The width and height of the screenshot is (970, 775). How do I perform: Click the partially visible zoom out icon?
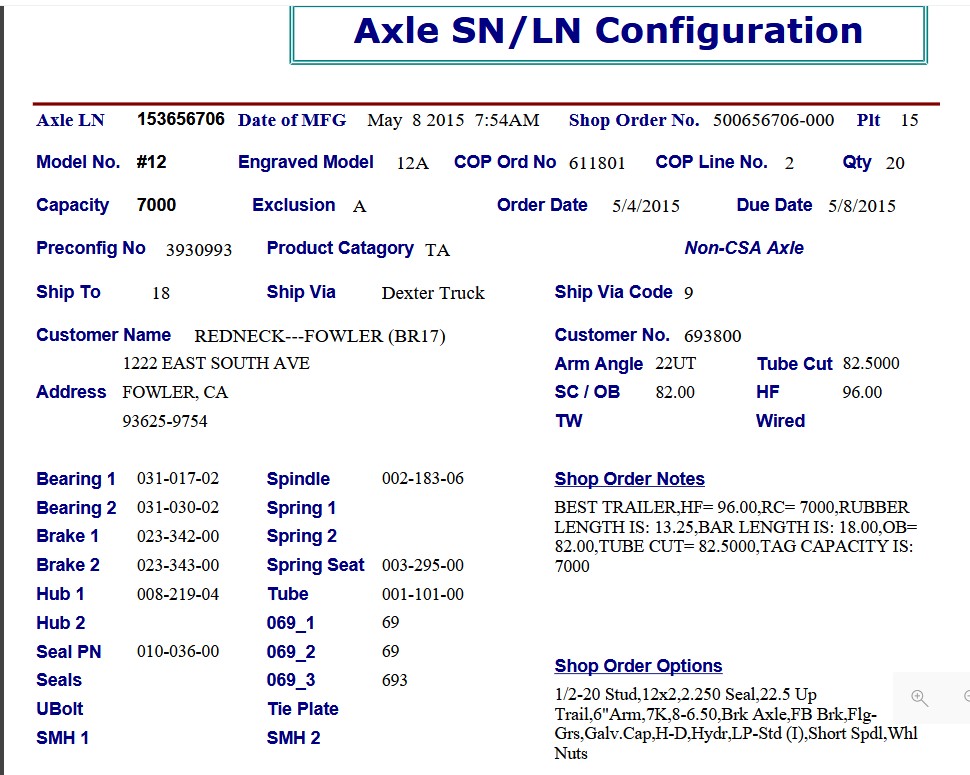coord(965,697)
